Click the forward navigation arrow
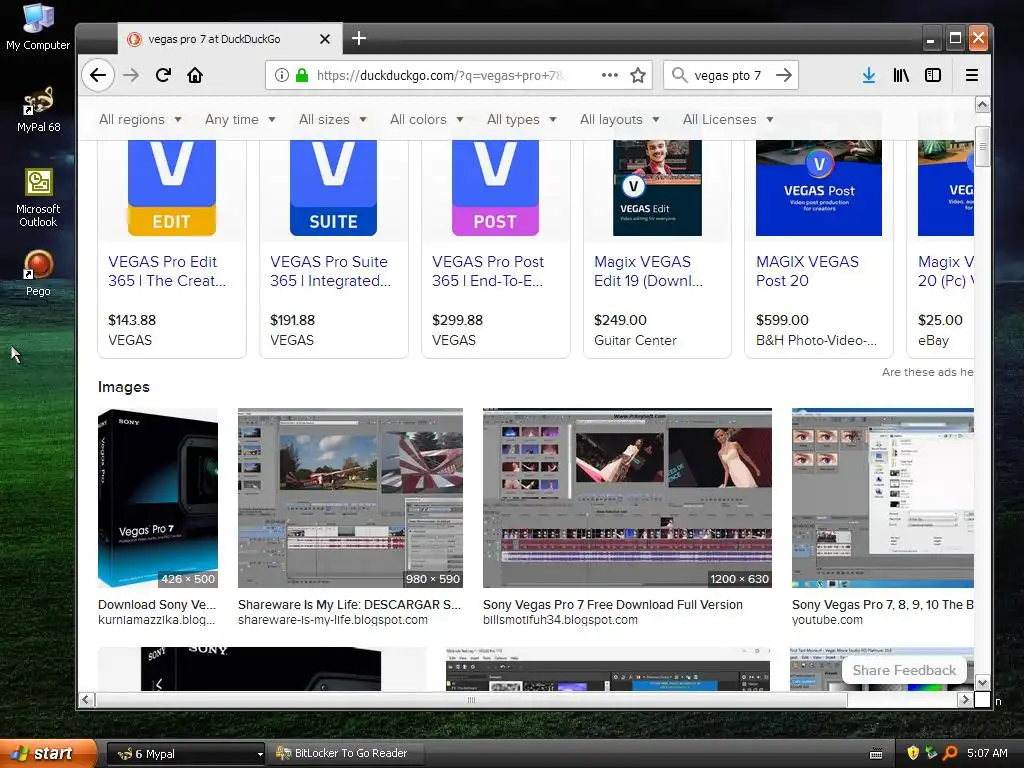This screenshot has height=768, width=1024. tap(131, 75)
